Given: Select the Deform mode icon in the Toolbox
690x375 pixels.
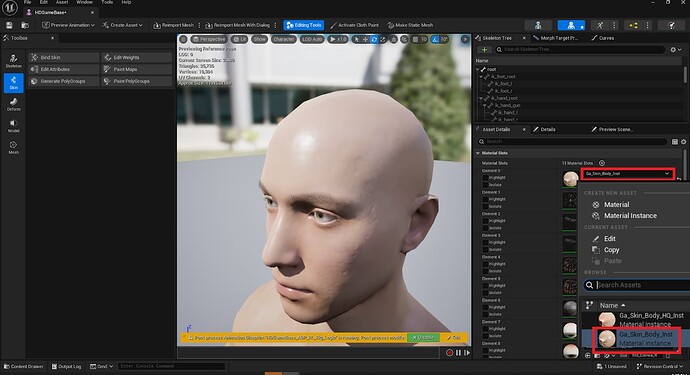Looking at the screenshot, I should click(x=14, y=104).
